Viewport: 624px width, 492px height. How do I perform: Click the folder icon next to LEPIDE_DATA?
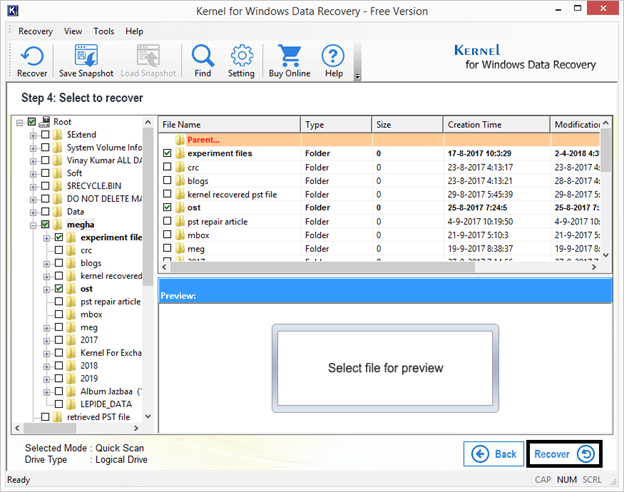[71, 404]
